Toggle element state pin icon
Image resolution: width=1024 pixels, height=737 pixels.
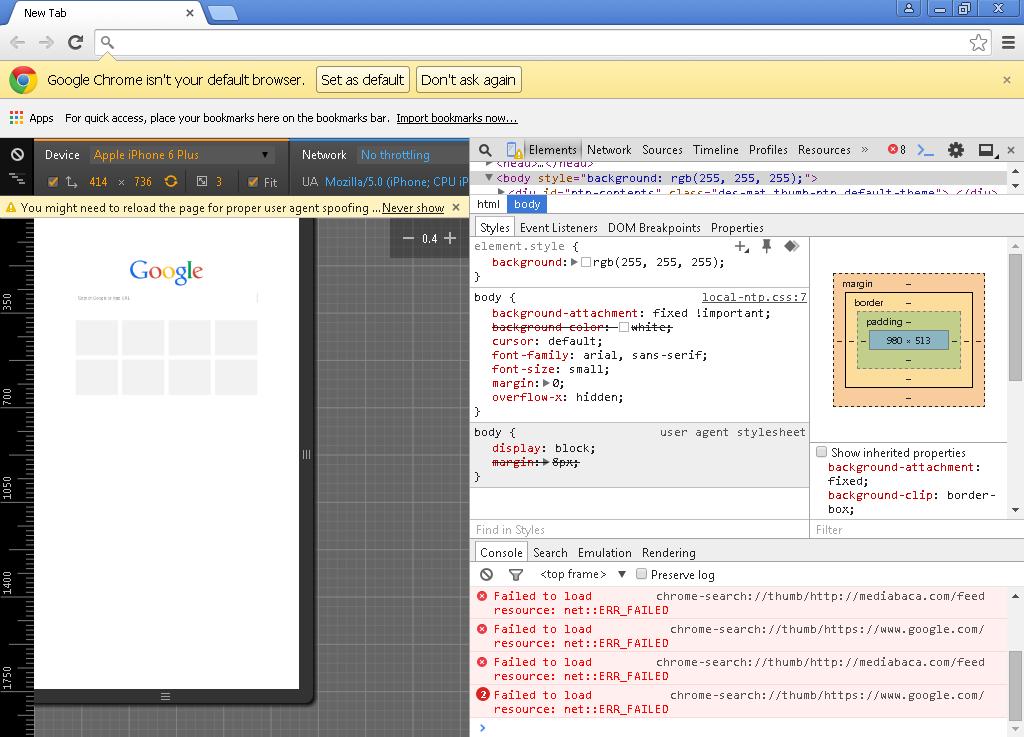coord(767,246)
